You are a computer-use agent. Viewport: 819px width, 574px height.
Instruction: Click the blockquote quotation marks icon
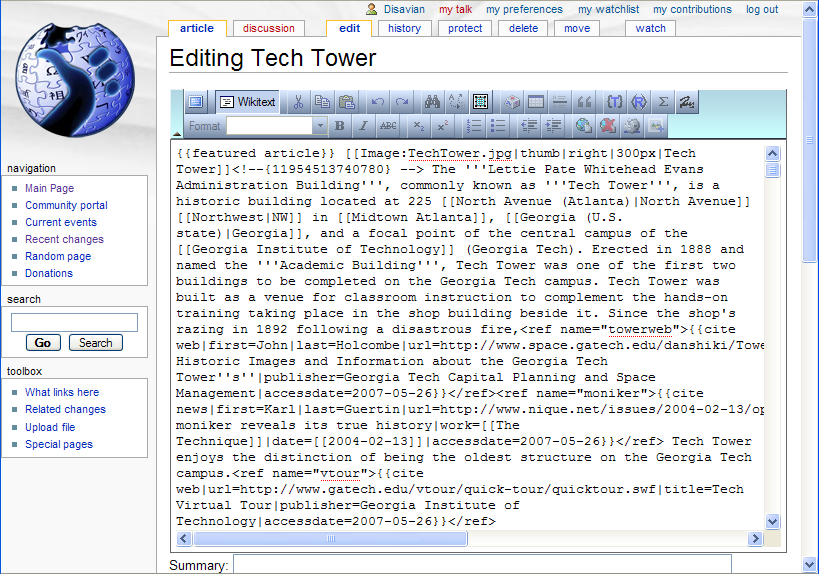coord(584,102)
